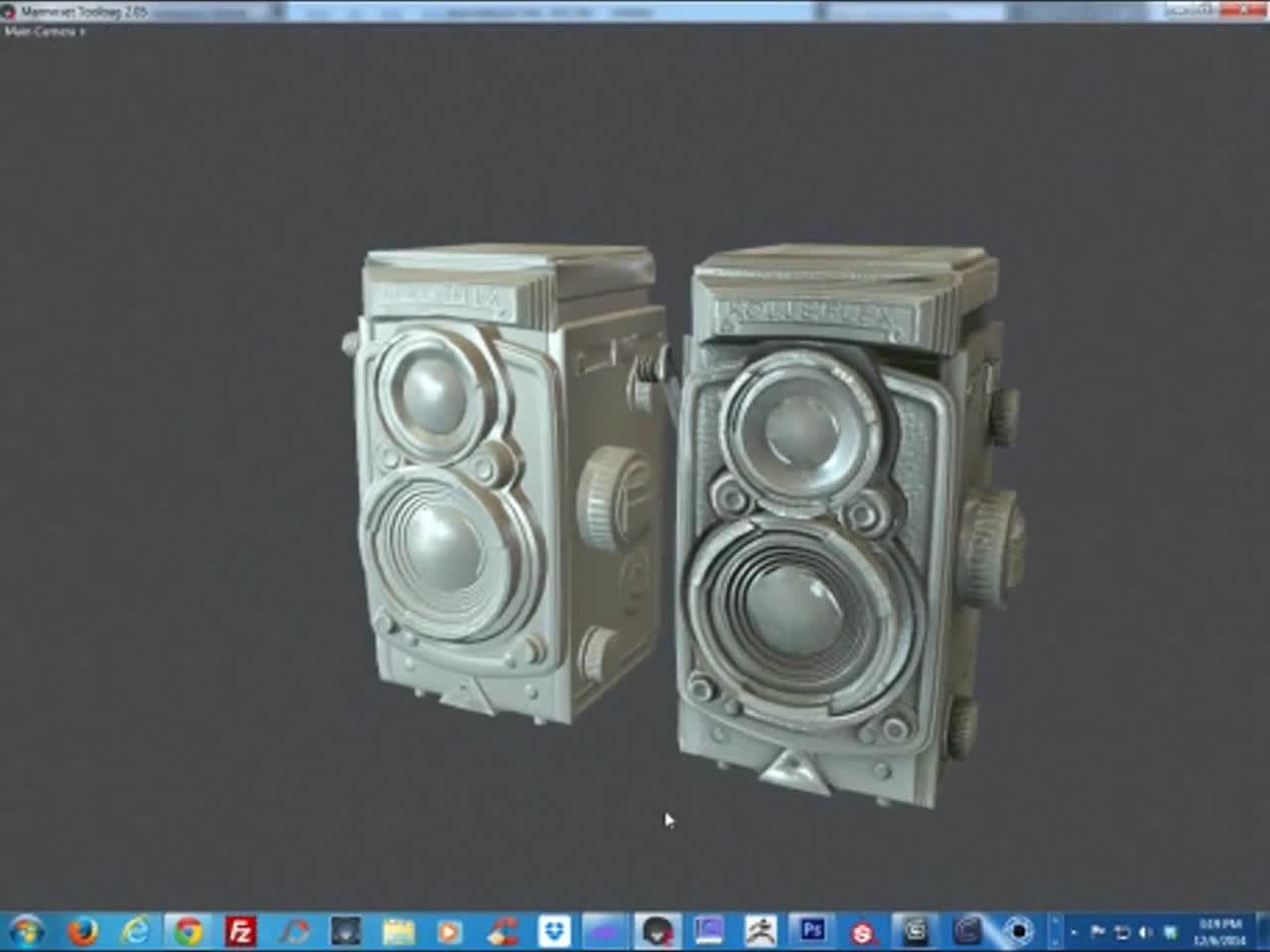1270x952 pixels.
Task: Switch to Photoshop in the taskbar
Action: pyautogui.click(x=813, y=931)
